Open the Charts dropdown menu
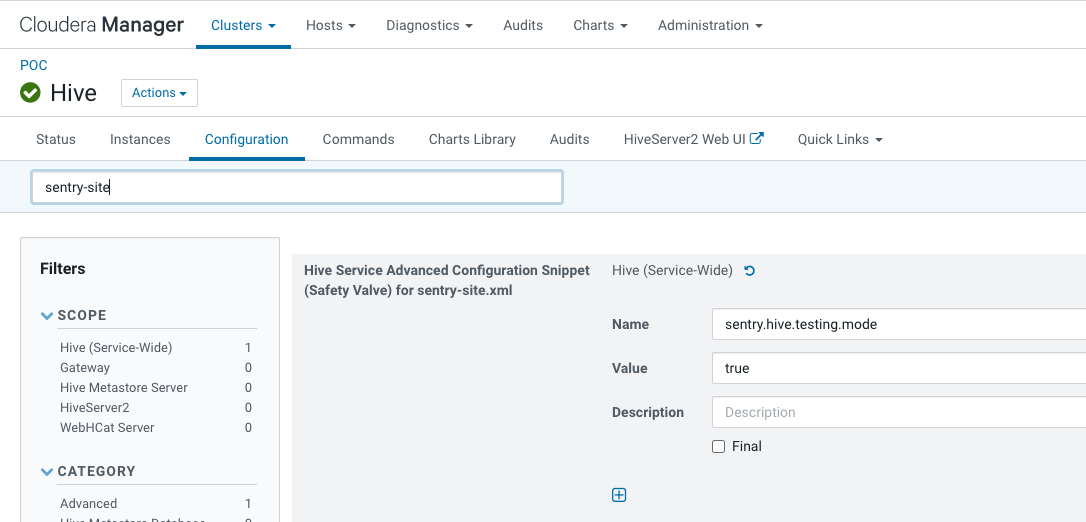Image resolution: width=1086 pixels, height=522 pixels. 600,25
